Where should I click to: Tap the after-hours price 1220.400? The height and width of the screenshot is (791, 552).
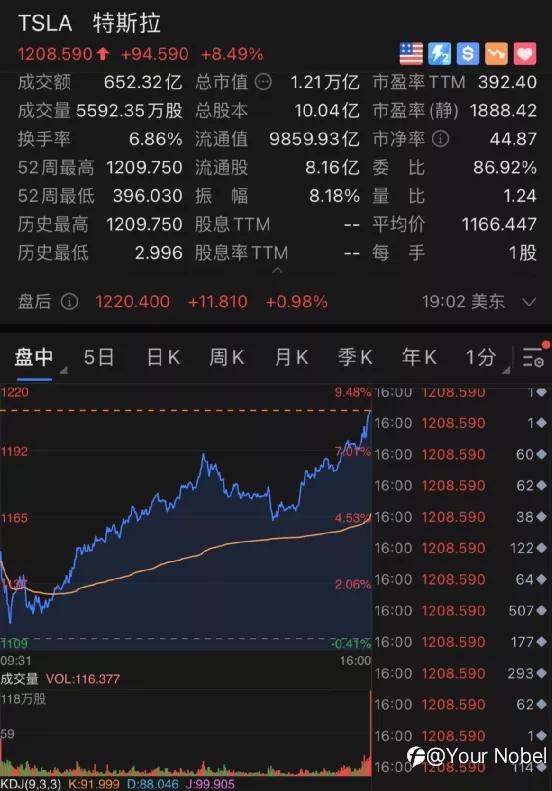(x=133, y=302)
